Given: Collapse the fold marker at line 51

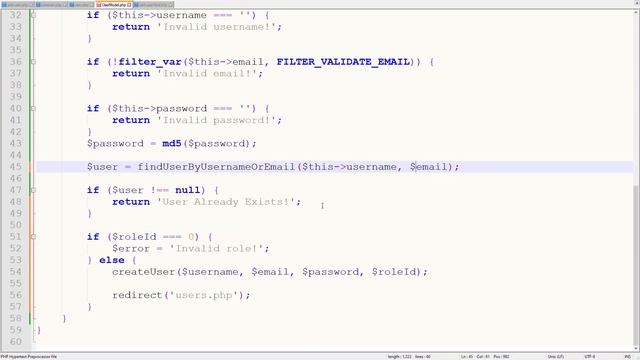Looking at the screenshot, I should [x=33, y=237].
